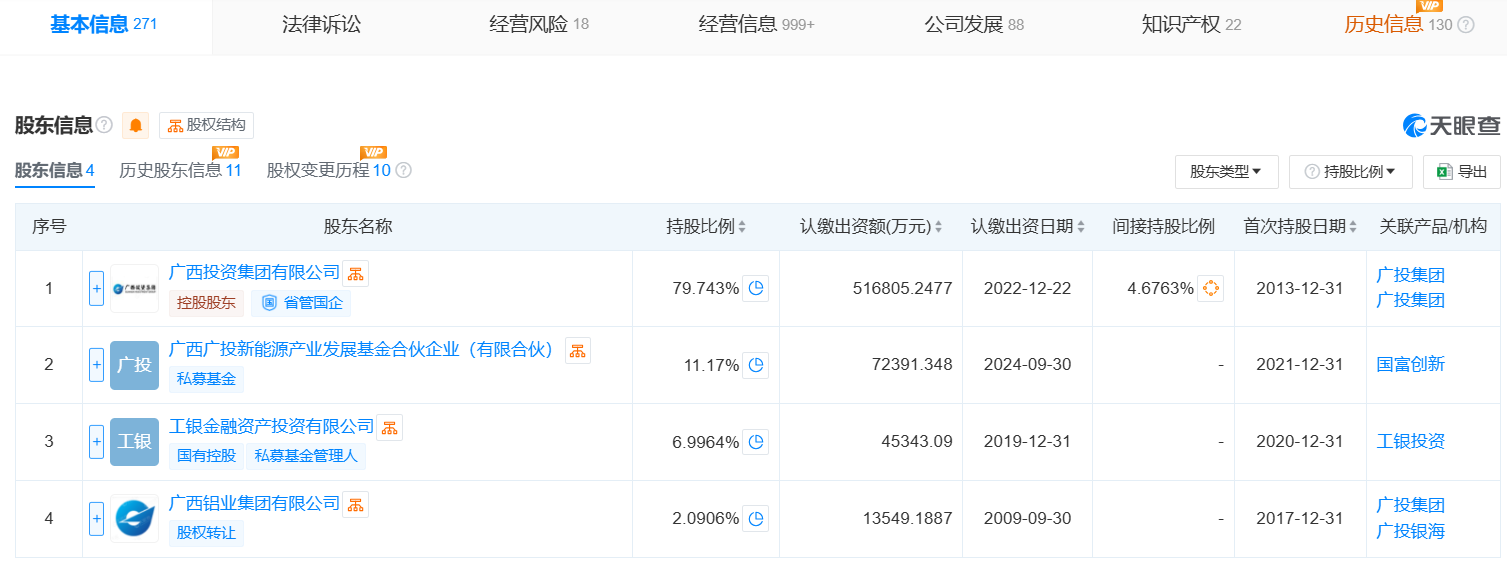Click 工银 blue logo thumbnail

click(x=135, y=442)
